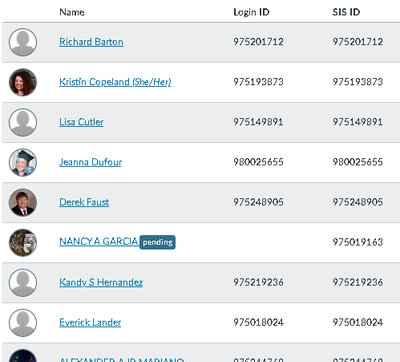Open Kristin Copeland (She/Her) name link
Screen dimensions: 400x362
(x=115, y=82)
